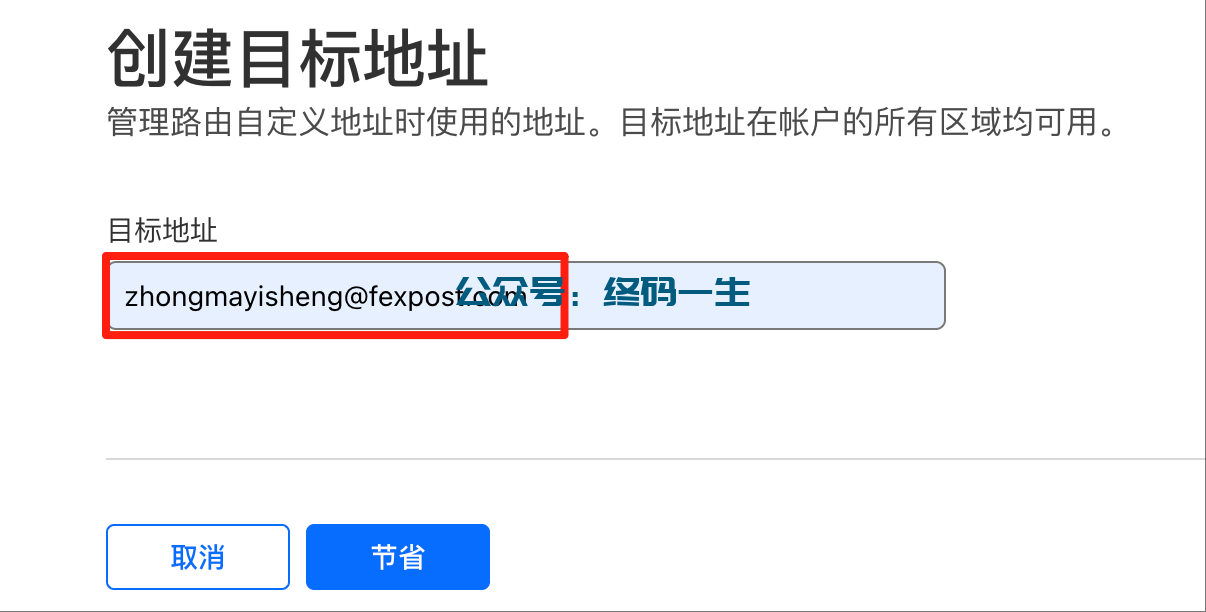The width and height of the screenshot is (1206, 612).
Task: Save the destination address with 节省
Action: [x=398, y=557]
